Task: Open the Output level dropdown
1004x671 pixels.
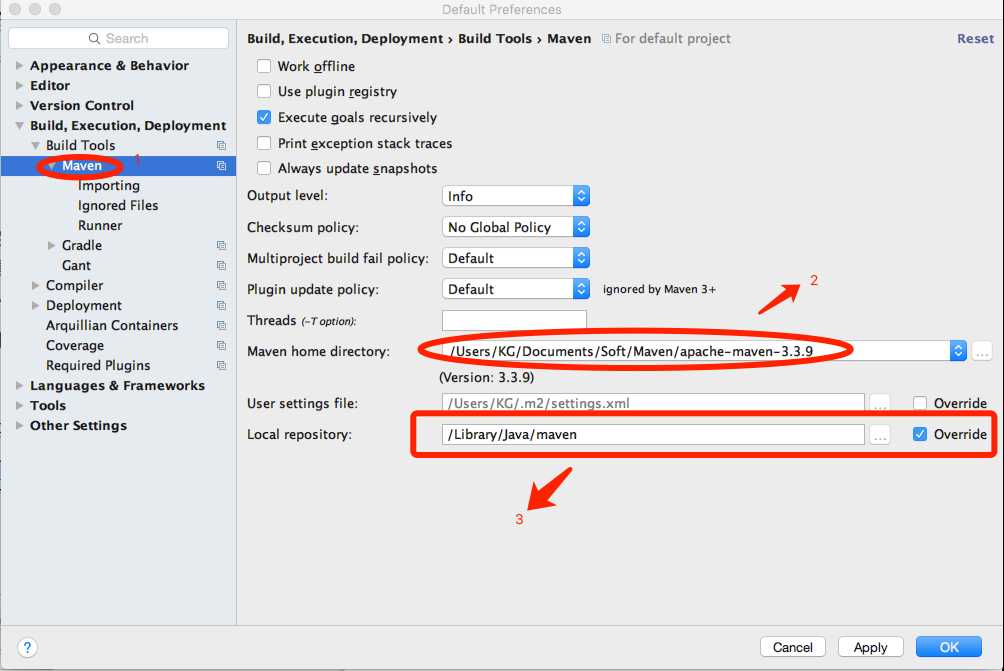Action: pyautogui.click(x=581, y=196)
